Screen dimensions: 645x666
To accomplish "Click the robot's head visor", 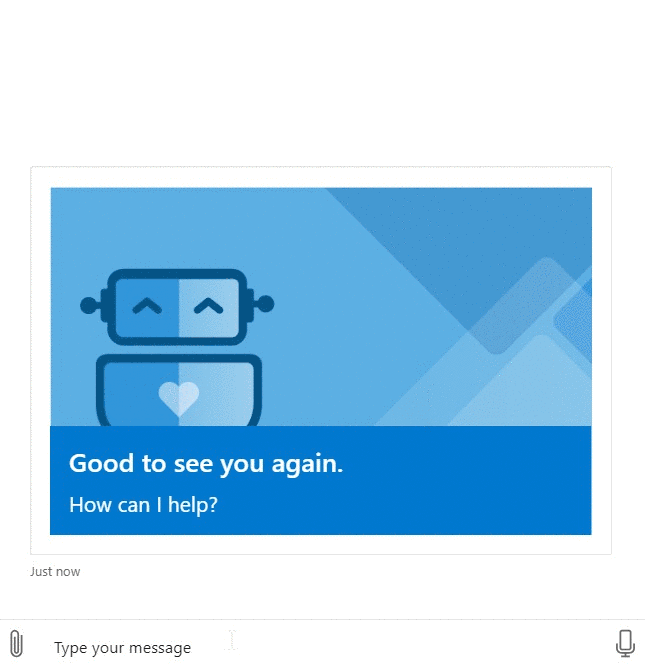I will 177,307.
